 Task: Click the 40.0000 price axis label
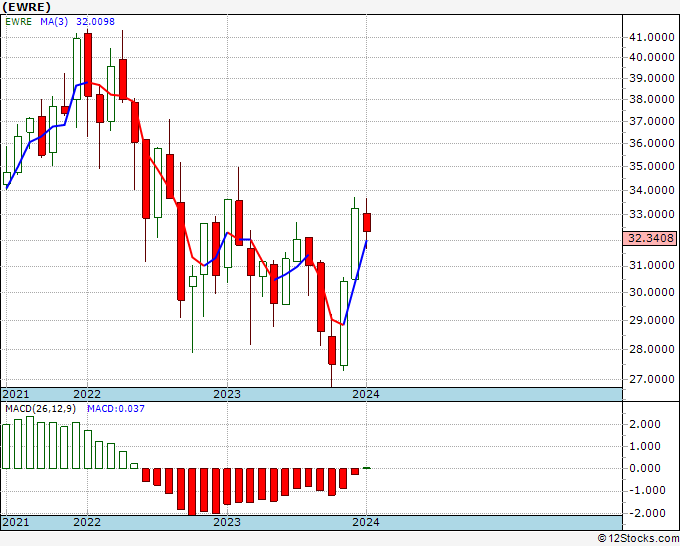tap(652, 57)
